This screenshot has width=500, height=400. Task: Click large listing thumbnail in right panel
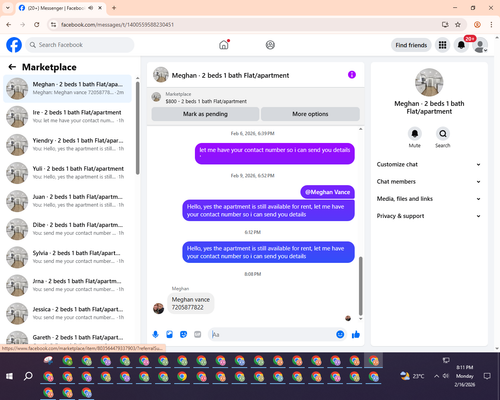pos(429,82)
